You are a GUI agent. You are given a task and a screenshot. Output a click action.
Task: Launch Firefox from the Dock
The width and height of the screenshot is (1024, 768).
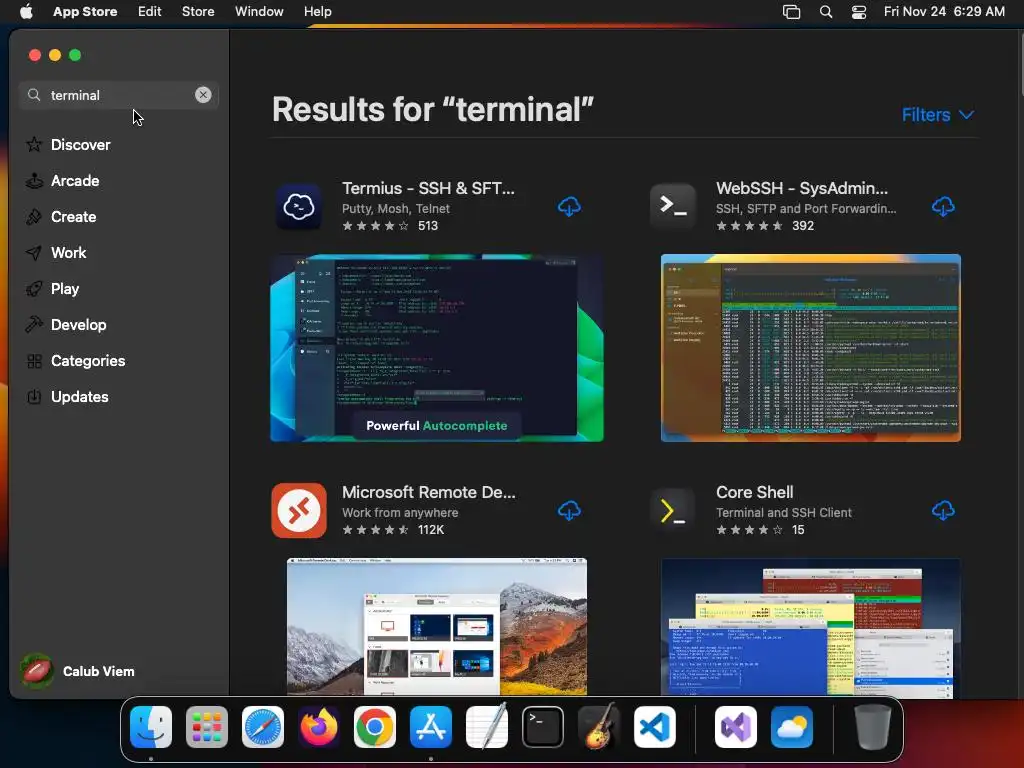tap(319, 727)
